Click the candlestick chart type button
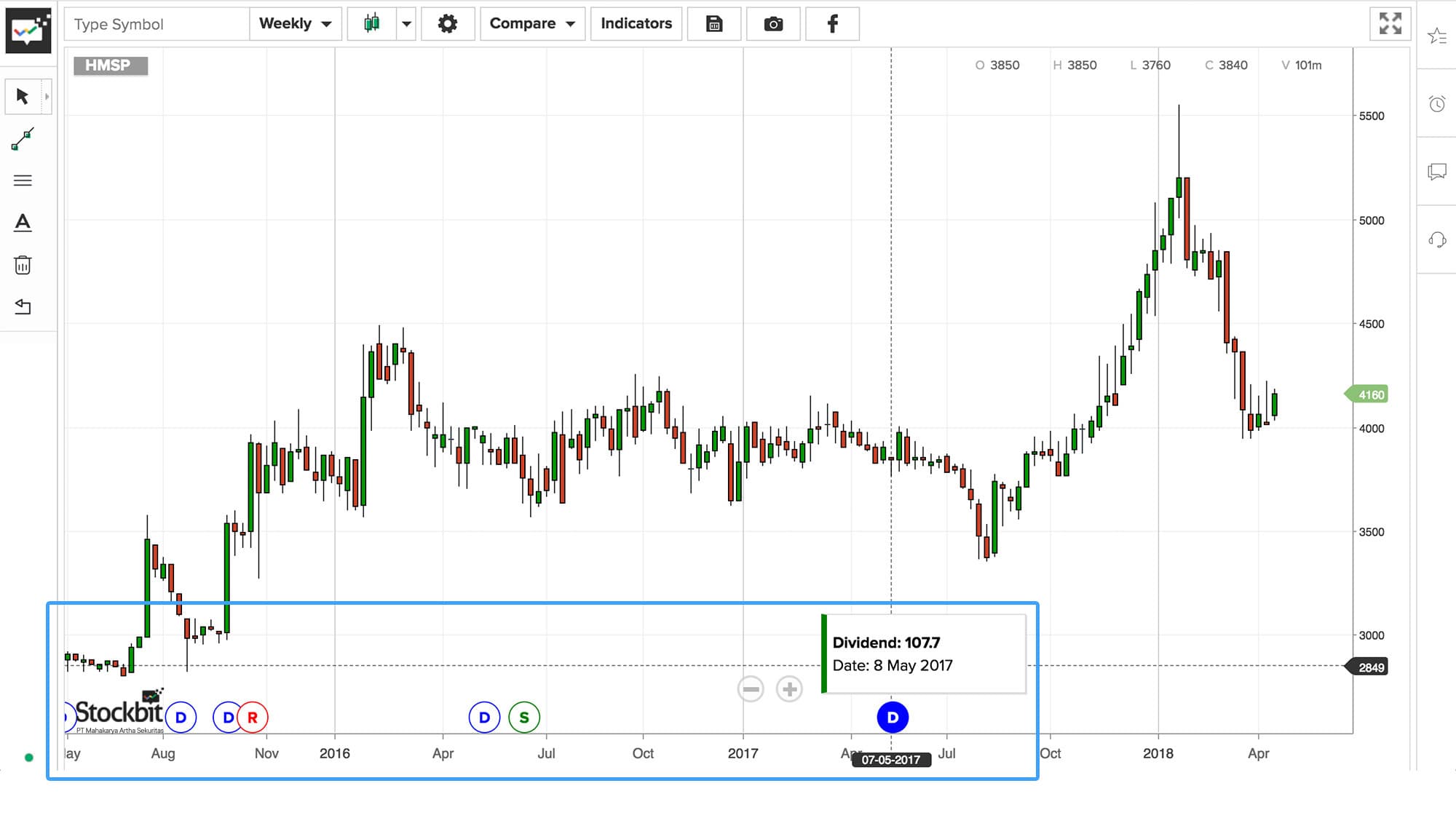 (x=372, y=24)
